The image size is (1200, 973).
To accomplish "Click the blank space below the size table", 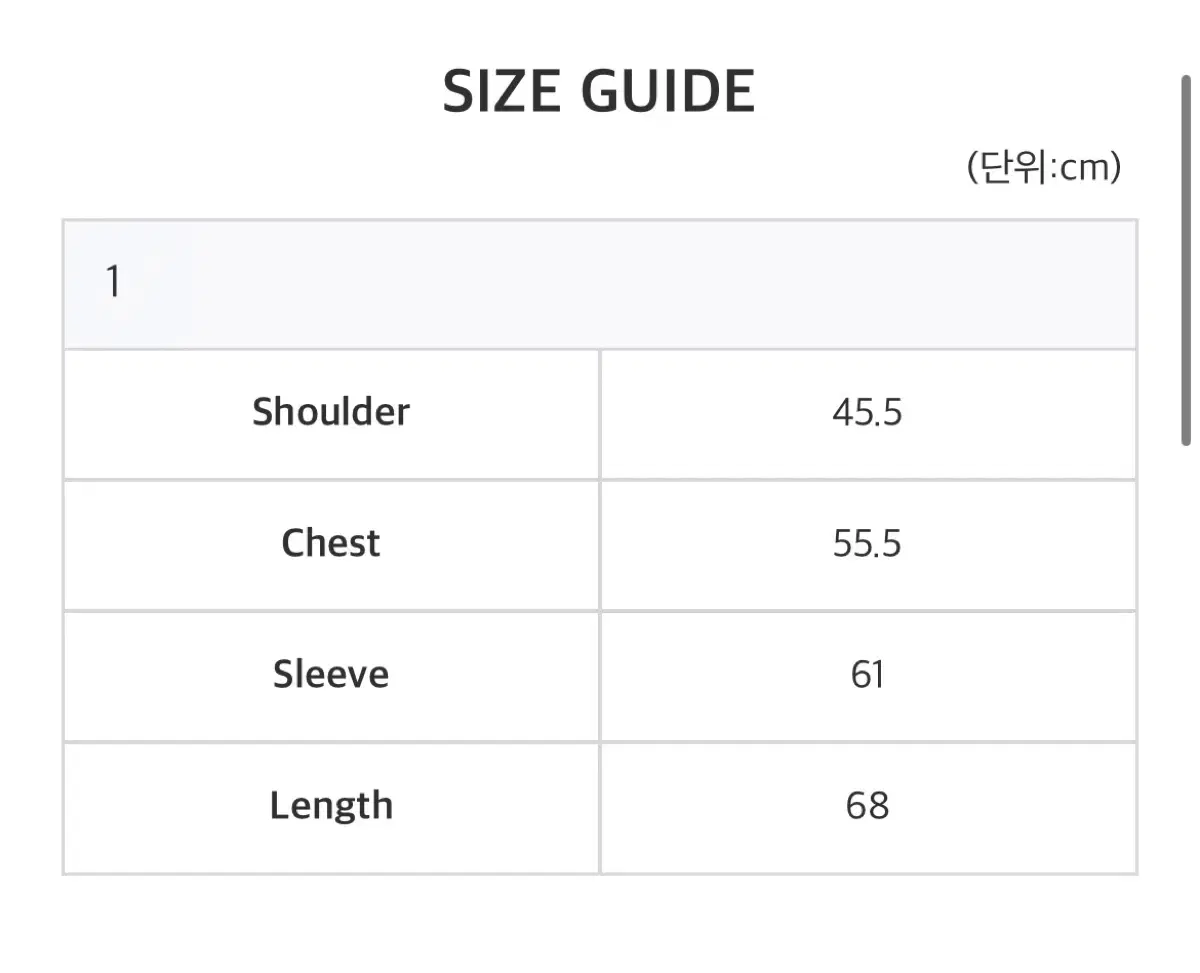I will click(600, 925).
